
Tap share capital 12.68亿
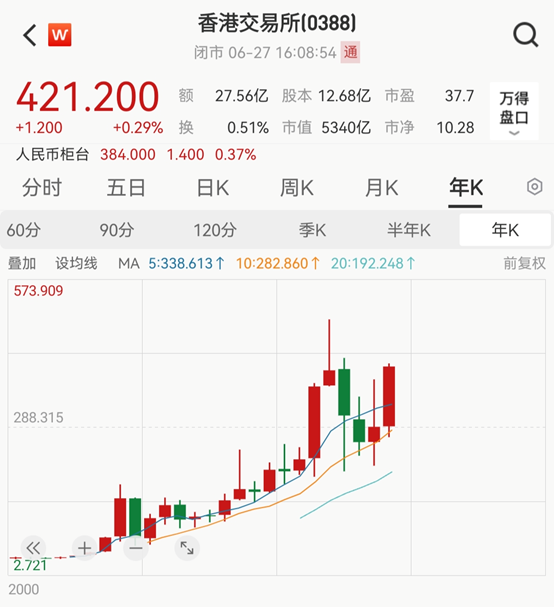pyautogui.click(x=345, y=96)
